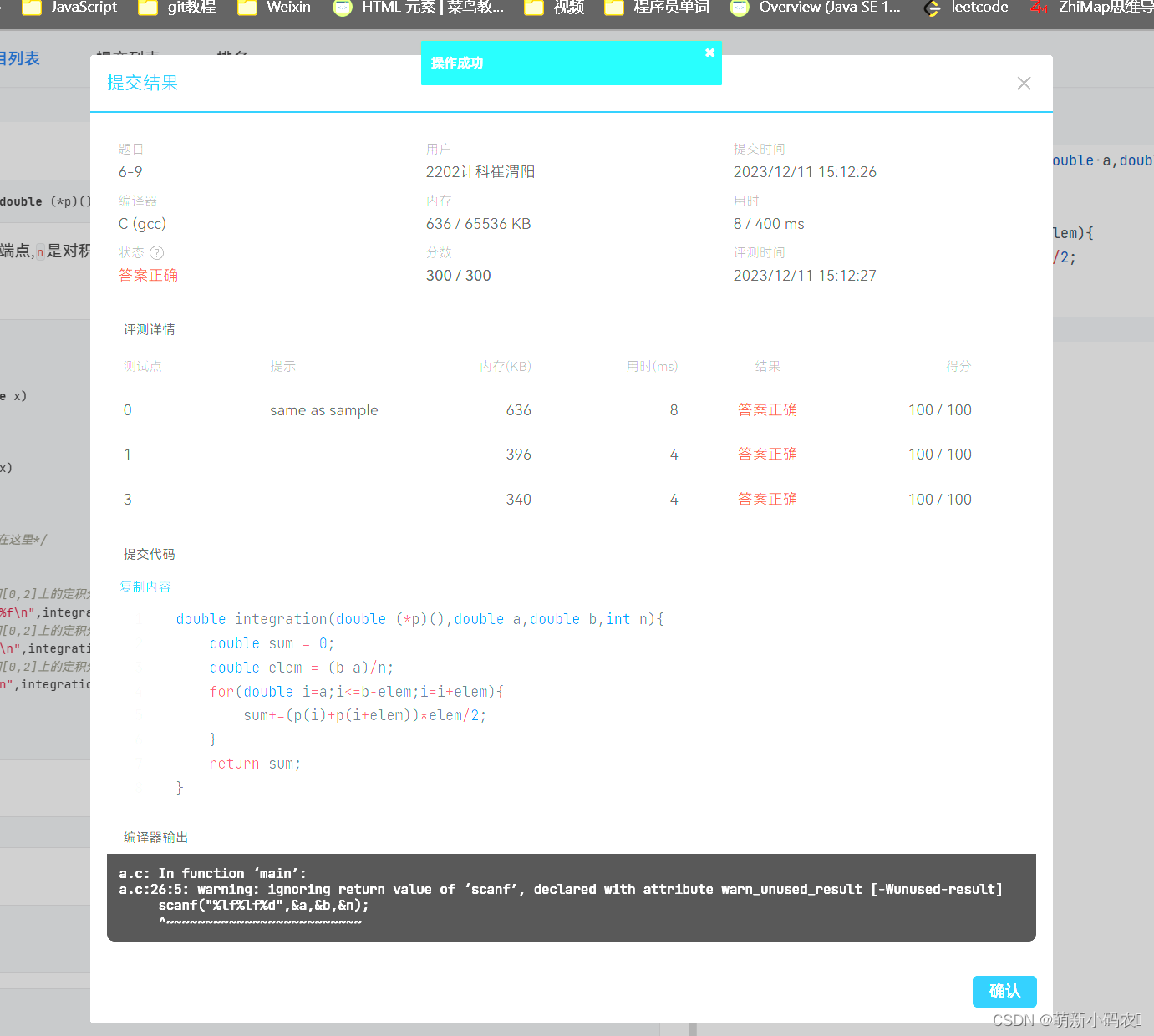Screen dimensions: 1154x1036
Task: Open the 列表 tab in background page
Action: pos(20,58)
